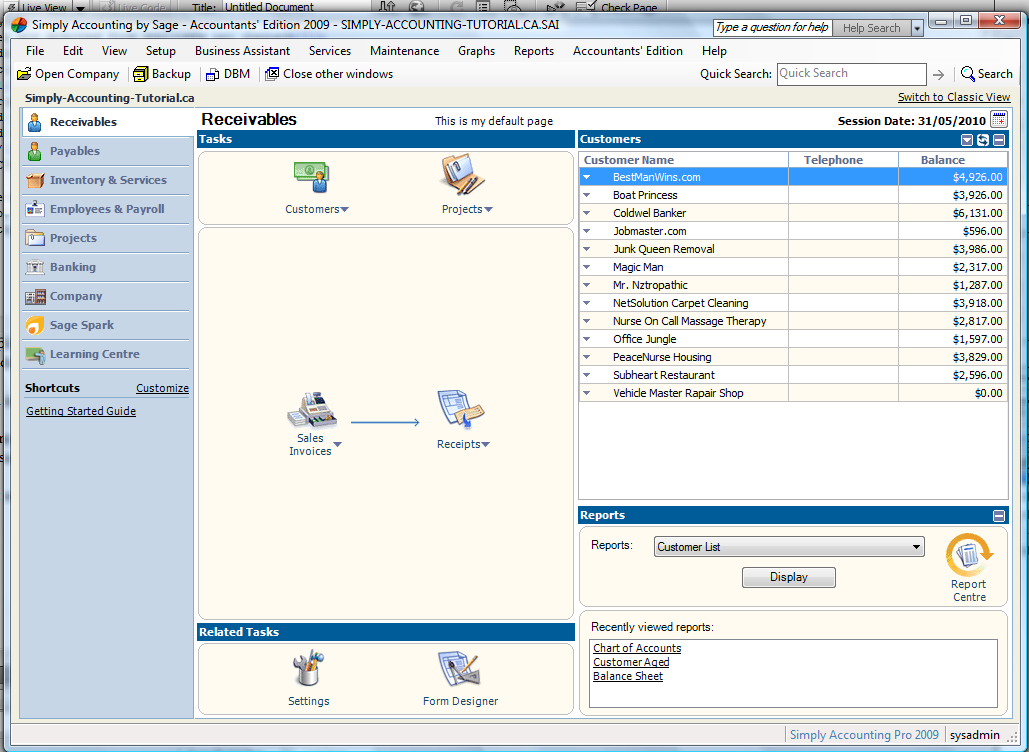The width and height of the screenshot is (1029, 752).
Task: Open the Banking module
Action: point(106,267)
